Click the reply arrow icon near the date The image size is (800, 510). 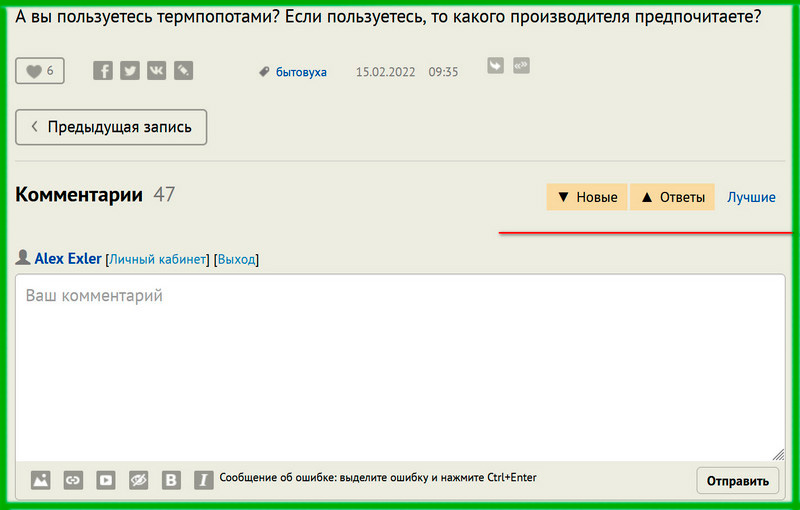494,66
